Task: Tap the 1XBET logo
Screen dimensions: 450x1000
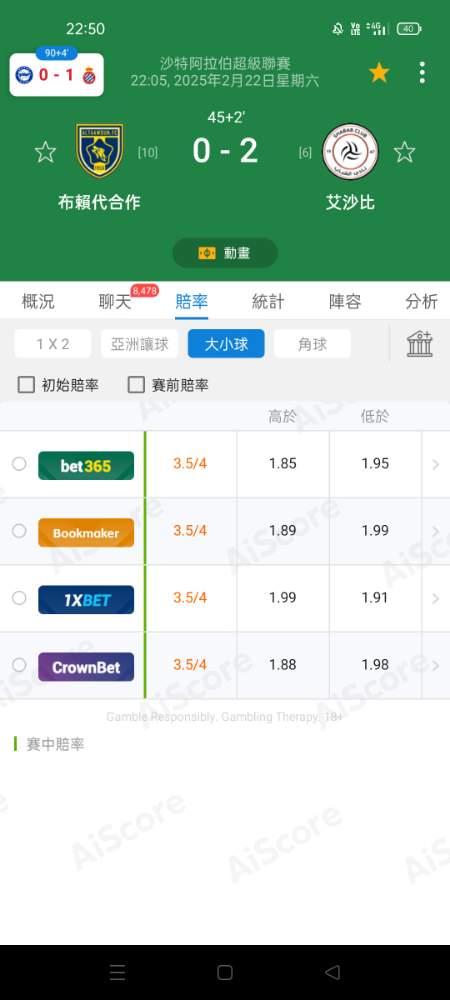Action: (86, 599)
